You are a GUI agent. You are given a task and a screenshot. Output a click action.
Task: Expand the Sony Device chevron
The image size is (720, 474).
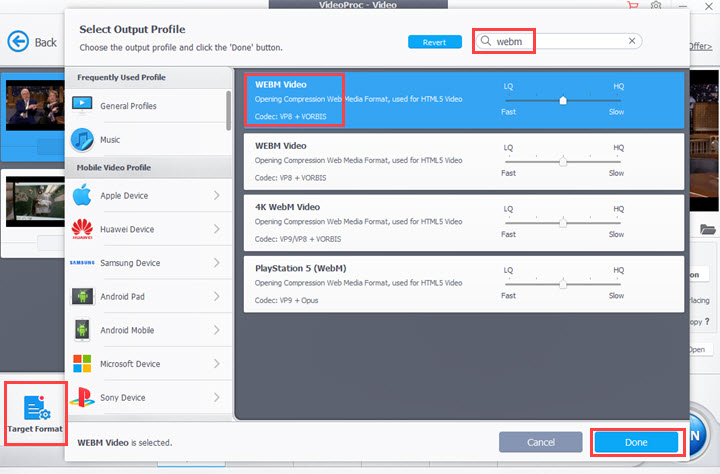pyautogui.click(x=216, y=397)
